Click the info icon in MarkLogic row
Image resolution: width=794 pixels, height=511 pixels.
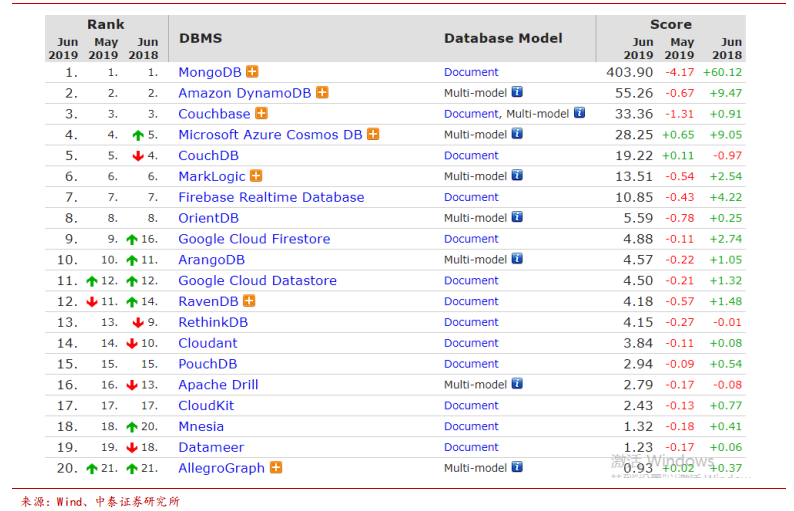pyautogui.click(x=517, y=175)
